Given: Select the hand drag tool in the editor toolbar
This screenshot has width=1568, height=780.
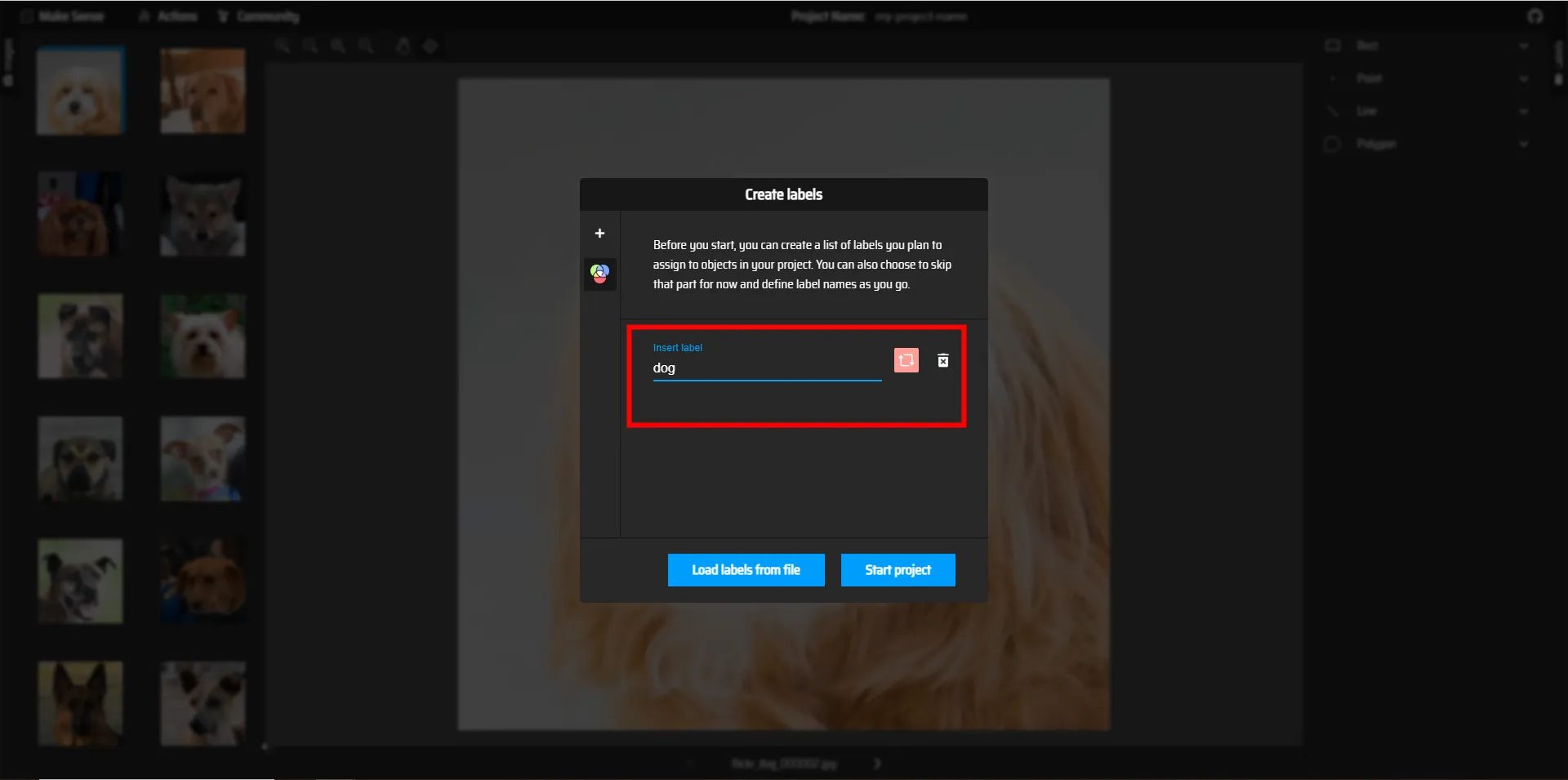Looking at the screenshot, I should 403,46.
